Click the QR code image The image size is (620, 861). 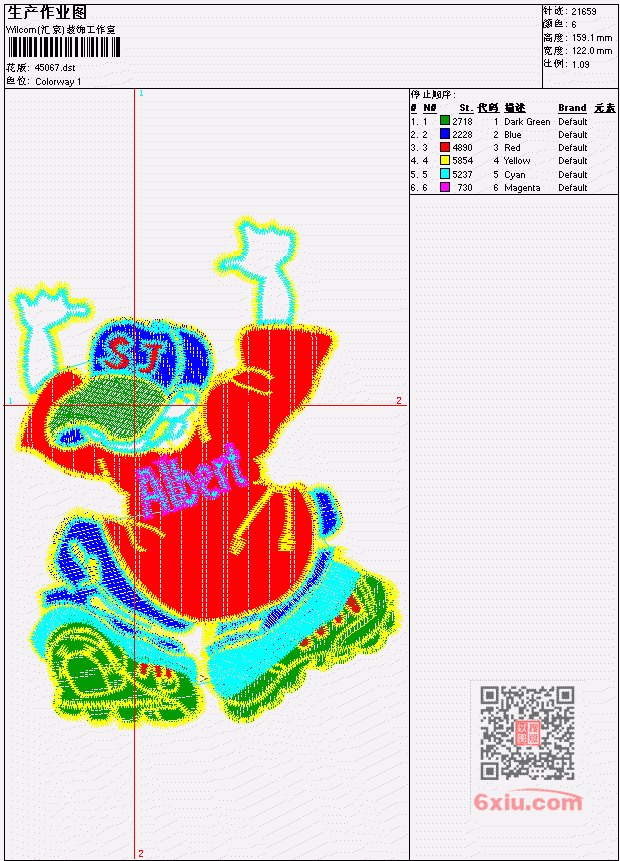point(527,733)
